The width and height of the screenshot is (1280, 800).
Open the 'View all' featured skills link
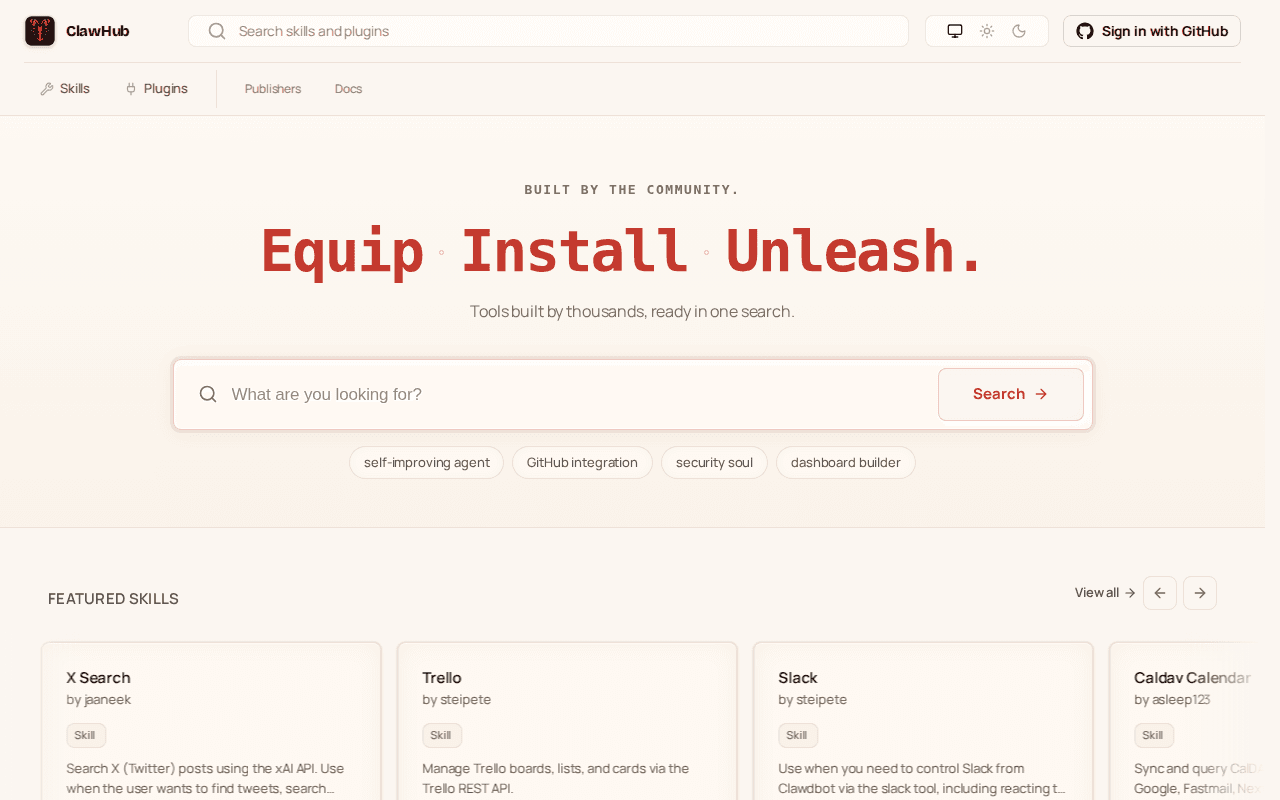tap(1105, 593)
